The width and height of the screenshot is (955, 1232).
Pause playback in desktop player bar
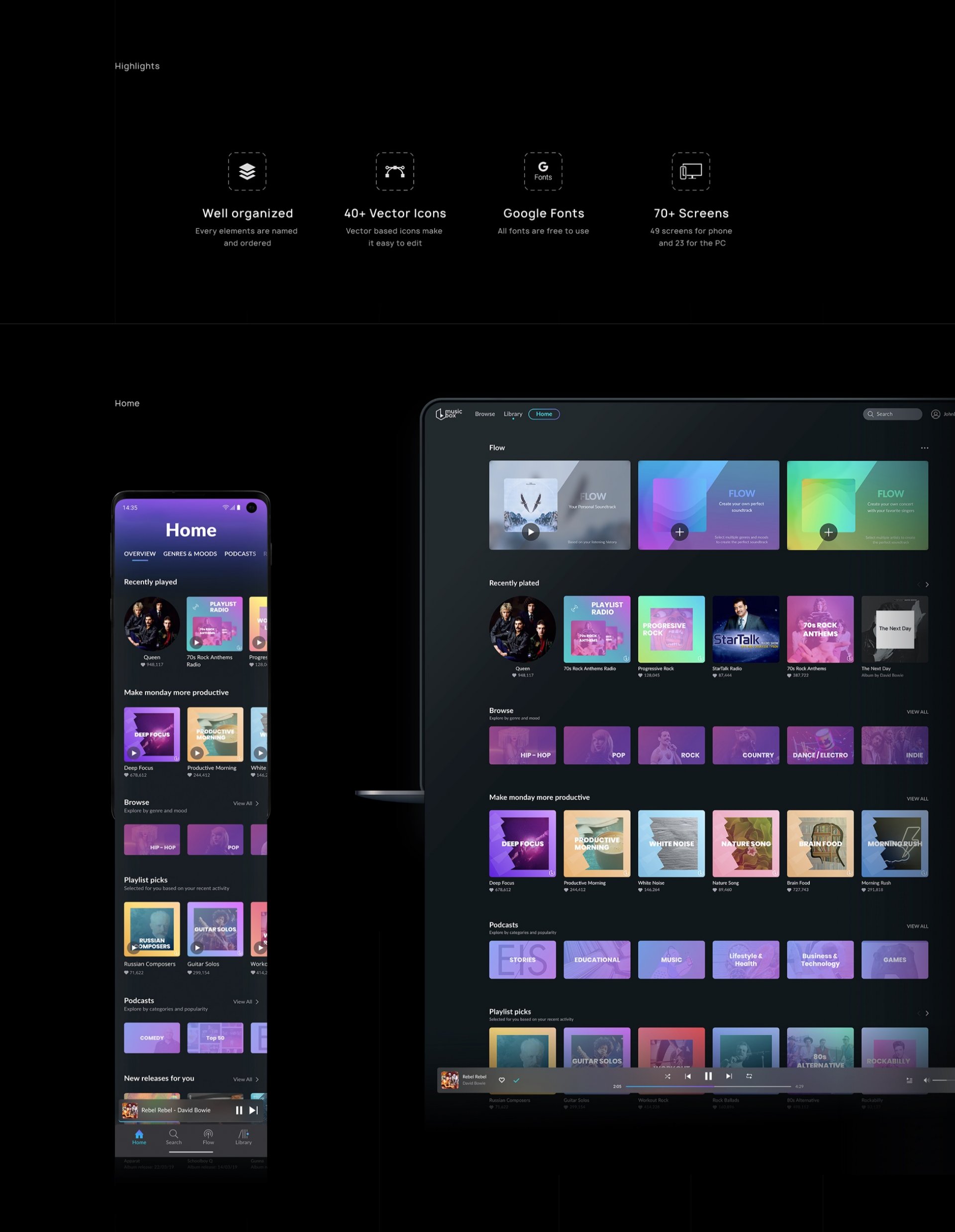[708, 1076]
